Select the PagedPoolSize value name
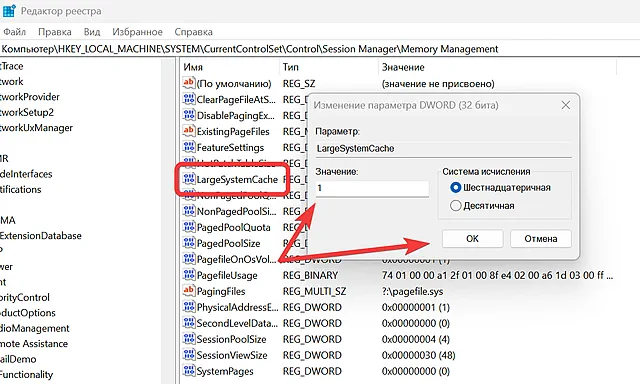The width and height of the screenshot is (640, 384). click(229, 243)
